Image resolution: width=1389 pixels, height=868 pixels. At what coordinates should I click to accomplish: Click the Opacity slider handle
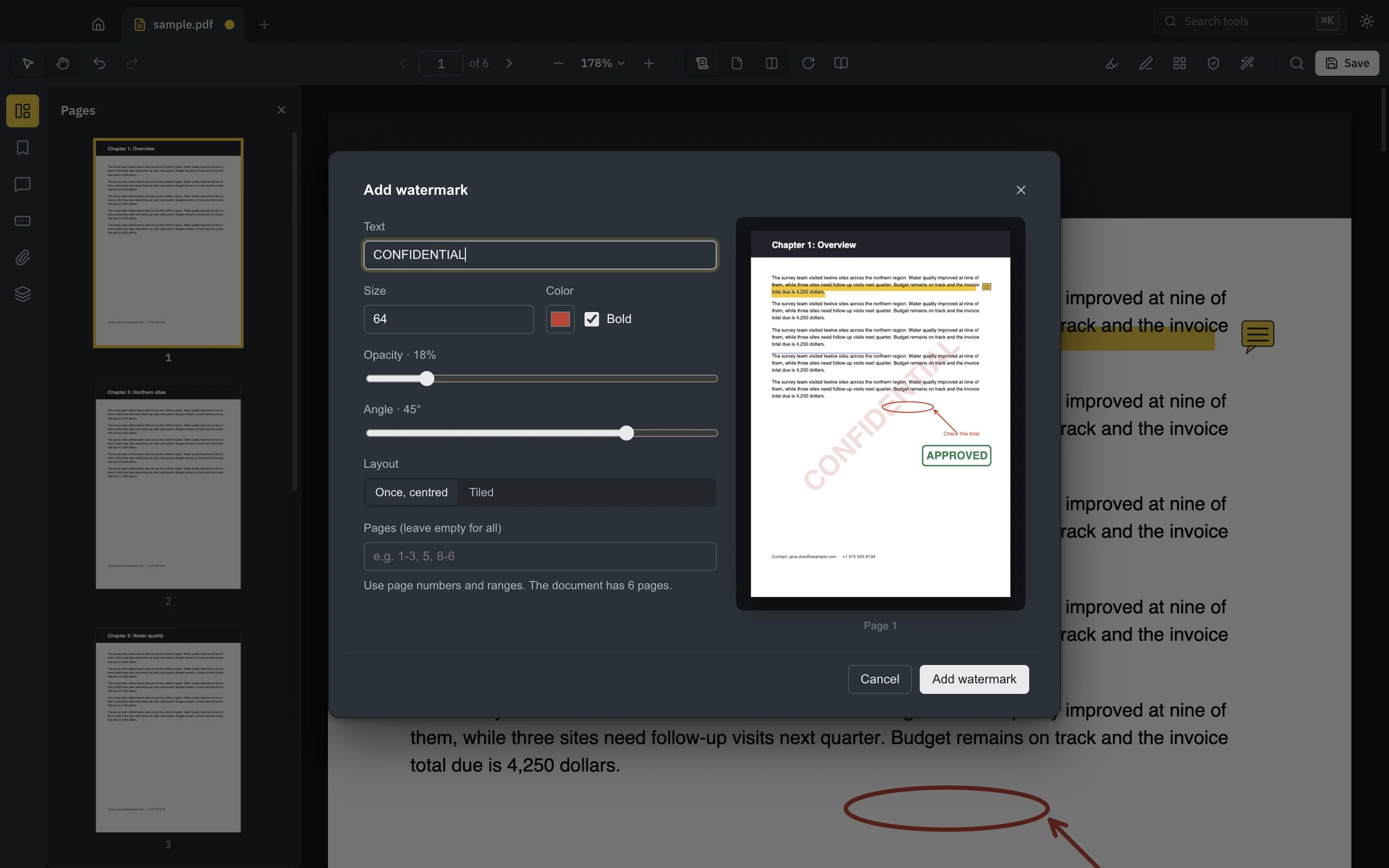[427, 379]
